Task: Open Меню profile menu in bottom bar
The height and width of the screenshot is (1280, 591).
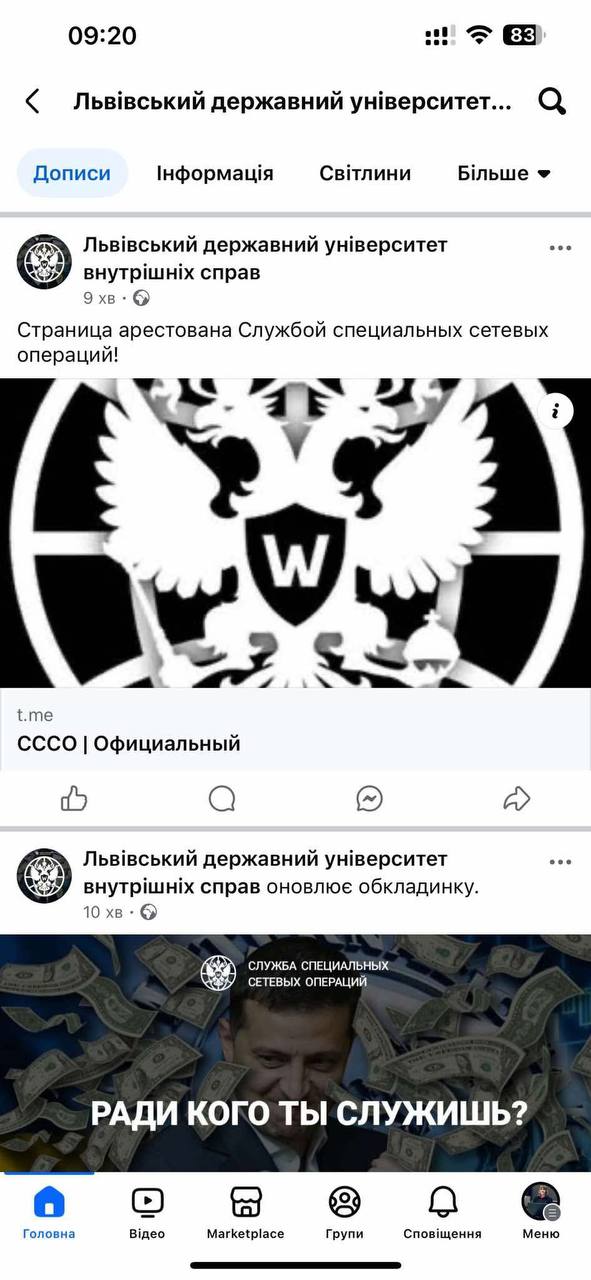Action: pyautogui.click(x=541, y=1213)
